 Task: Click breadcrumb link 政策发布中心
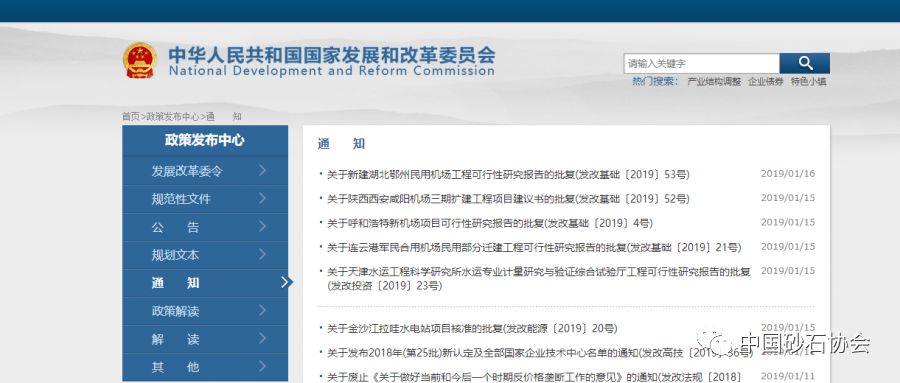[x=173, y=117]
